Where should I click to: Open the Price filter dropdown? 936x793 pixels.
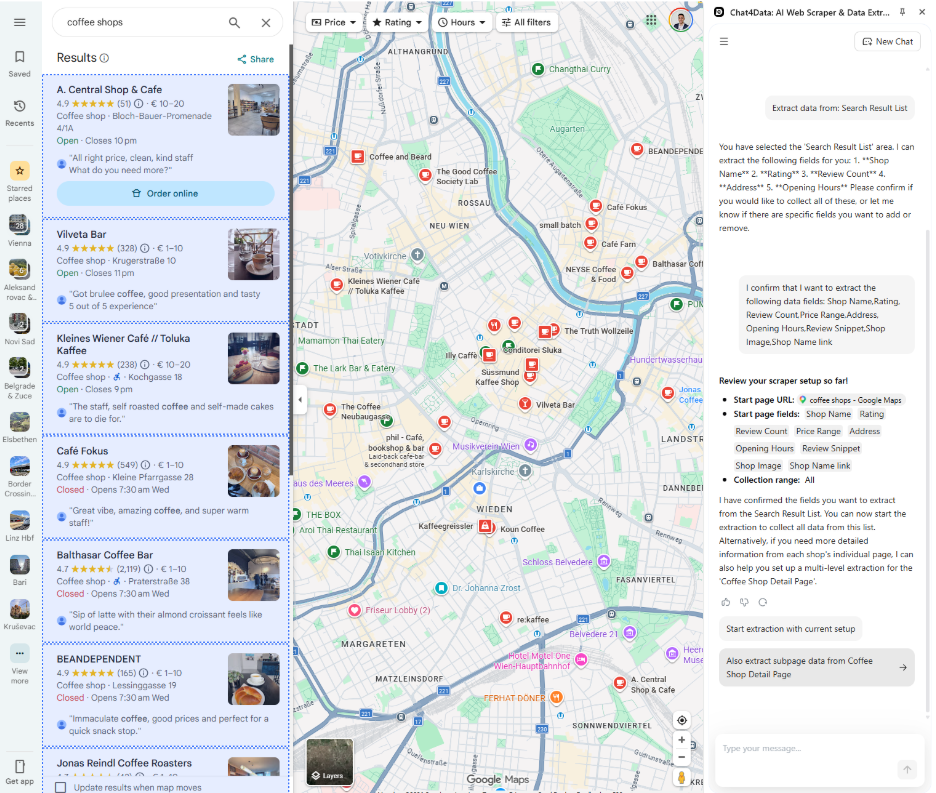[x=334, y=22]
